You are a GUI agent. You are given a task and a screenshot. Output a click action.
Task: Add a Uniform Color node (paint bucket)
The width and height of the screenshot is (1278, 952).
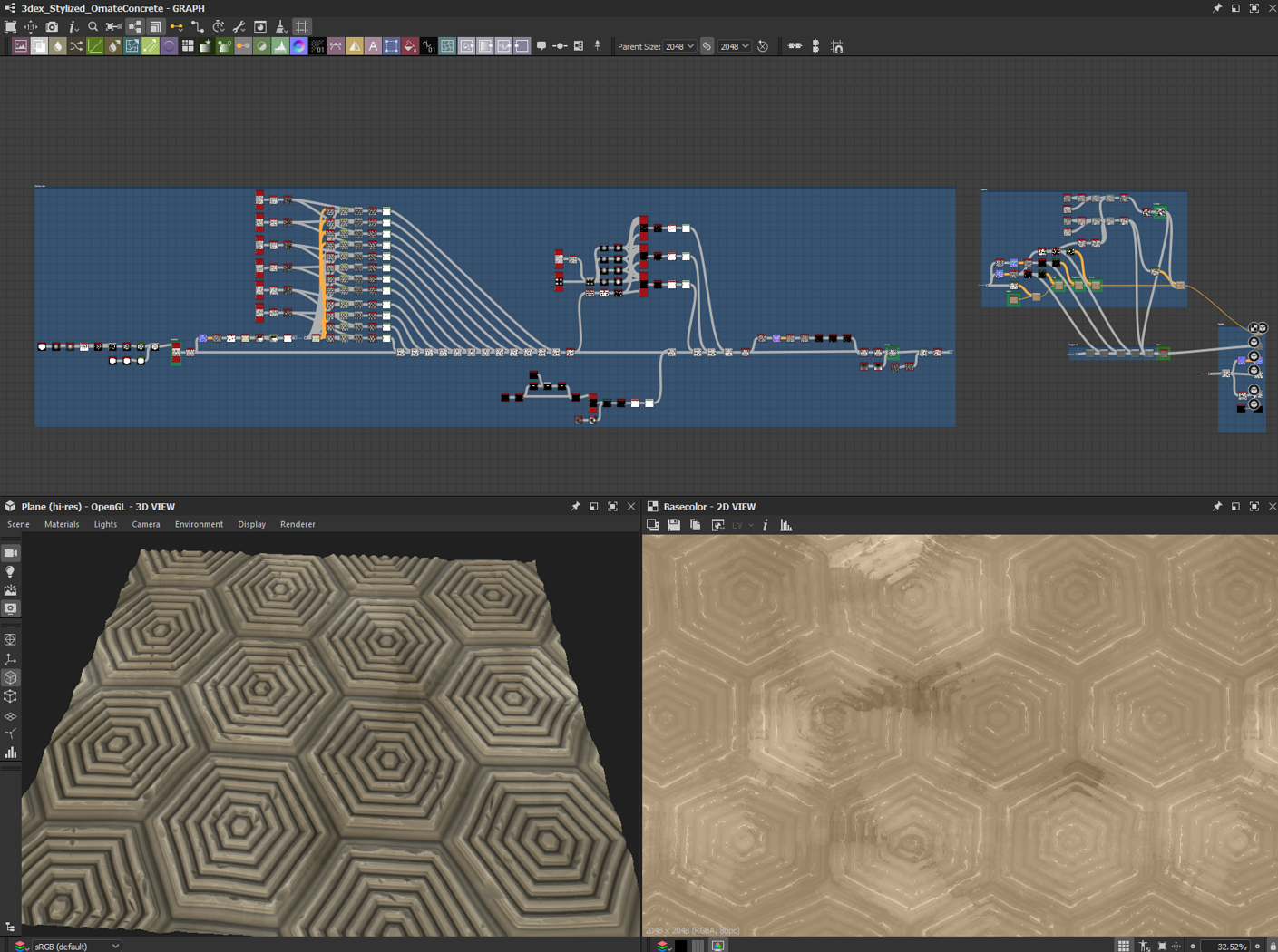(410, 46)
